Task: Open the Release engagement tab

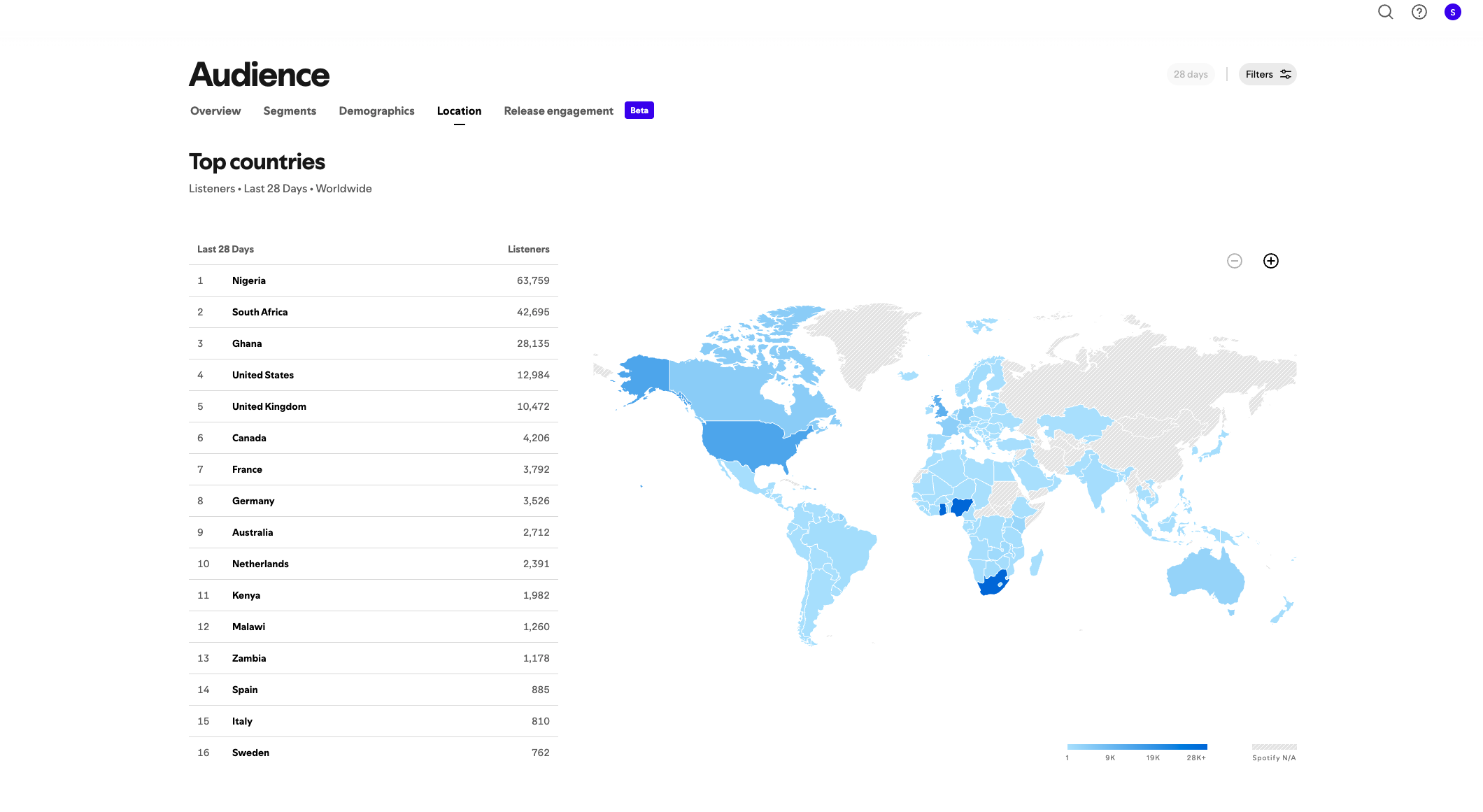Action: pyautogui.click(x=558, y=111)
